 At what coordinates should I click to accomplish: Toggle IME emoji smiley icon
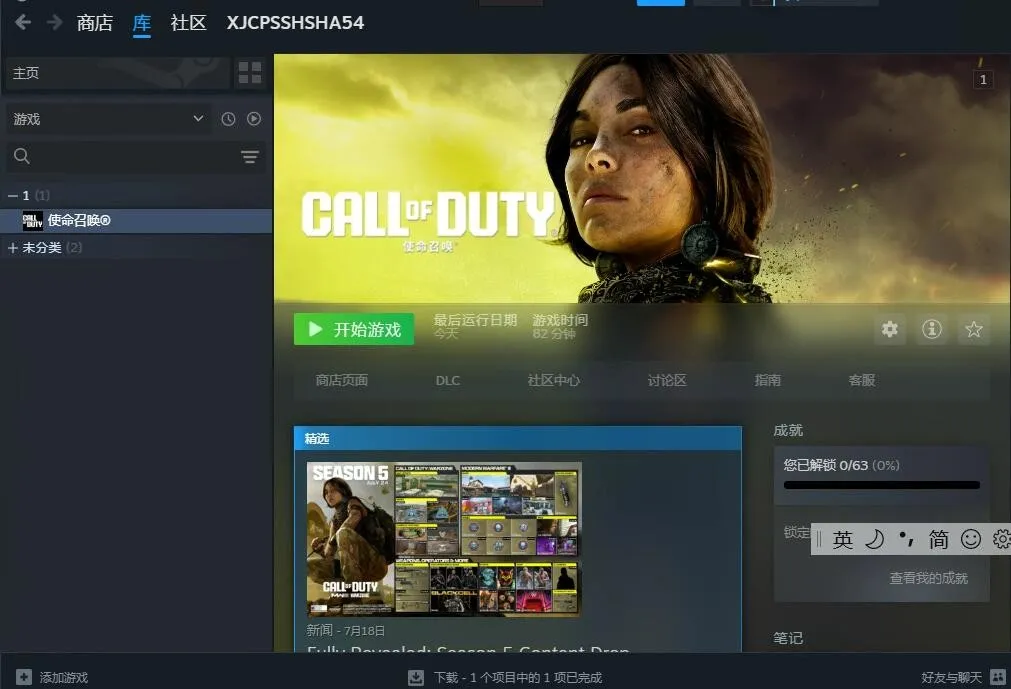tap(970, 540)
